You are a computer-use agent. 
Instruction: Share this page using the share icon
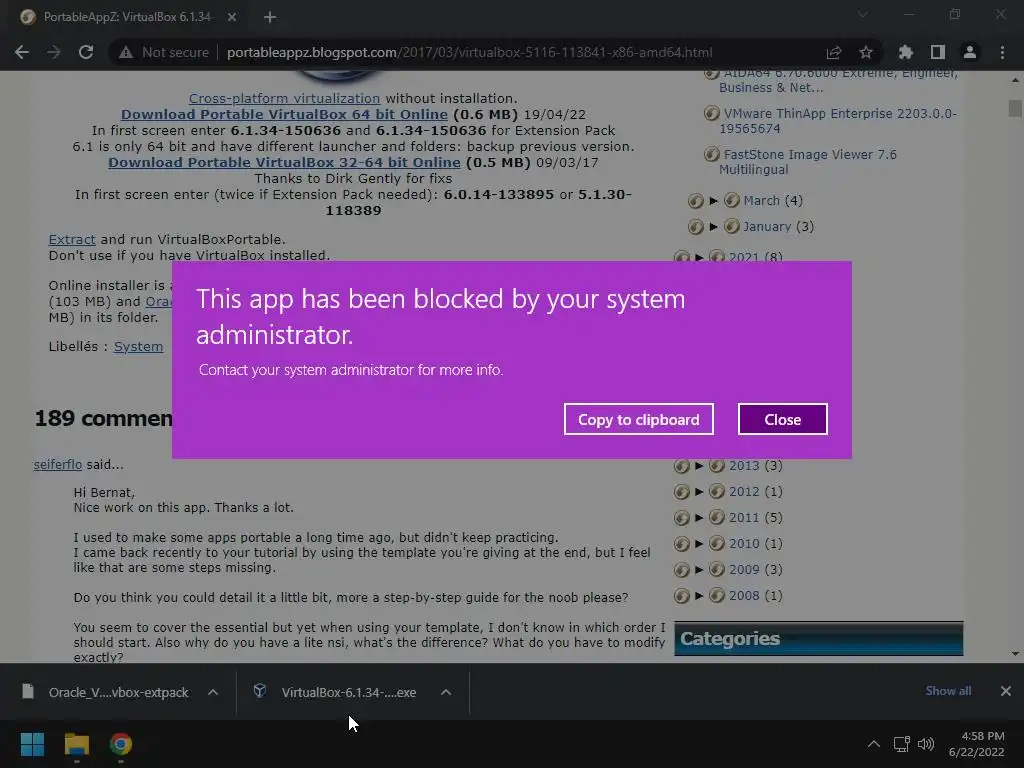(x=833, y=52)
